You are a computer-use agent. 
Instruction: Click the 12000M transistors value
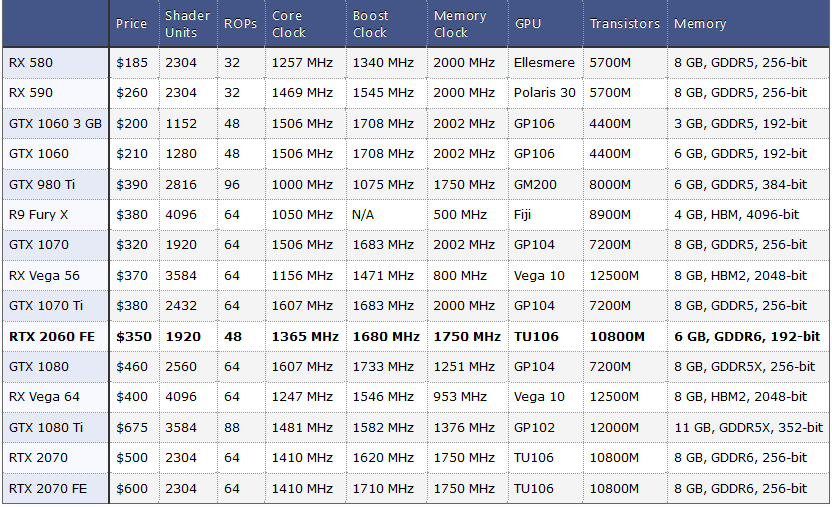click(x=614, y=427)
